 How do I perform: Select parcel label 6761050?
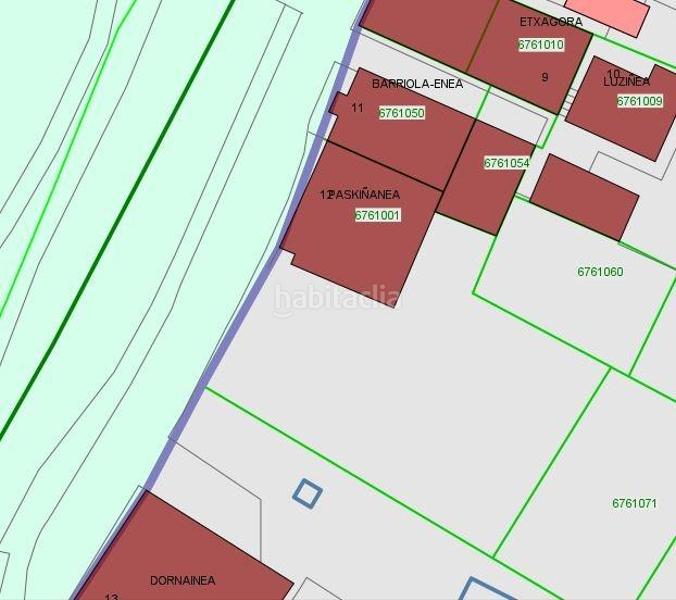point(401,113)
